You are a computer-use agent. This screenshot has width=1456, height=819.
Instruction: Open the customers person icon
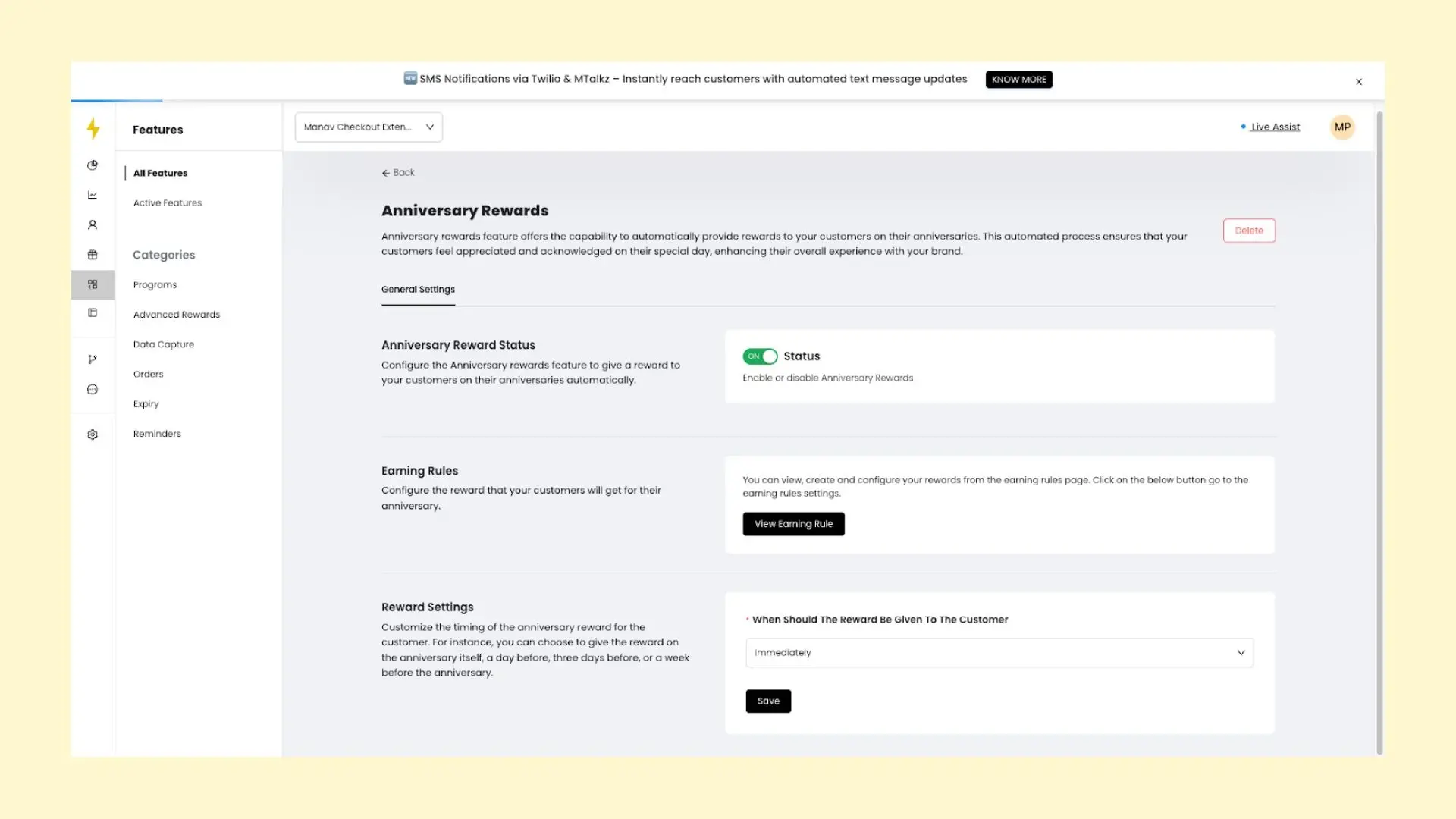click(93, 224)
